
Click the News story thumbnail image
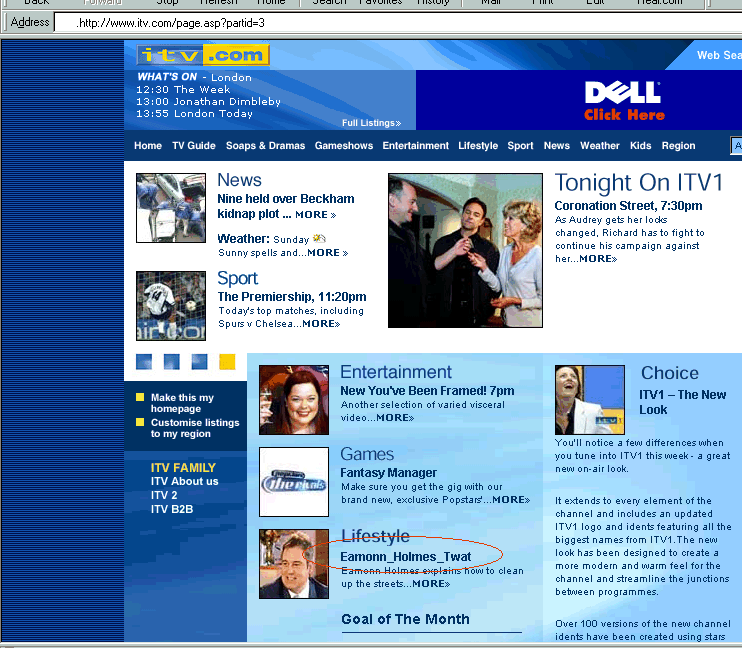pyautogui.click(x=171, y=208)
